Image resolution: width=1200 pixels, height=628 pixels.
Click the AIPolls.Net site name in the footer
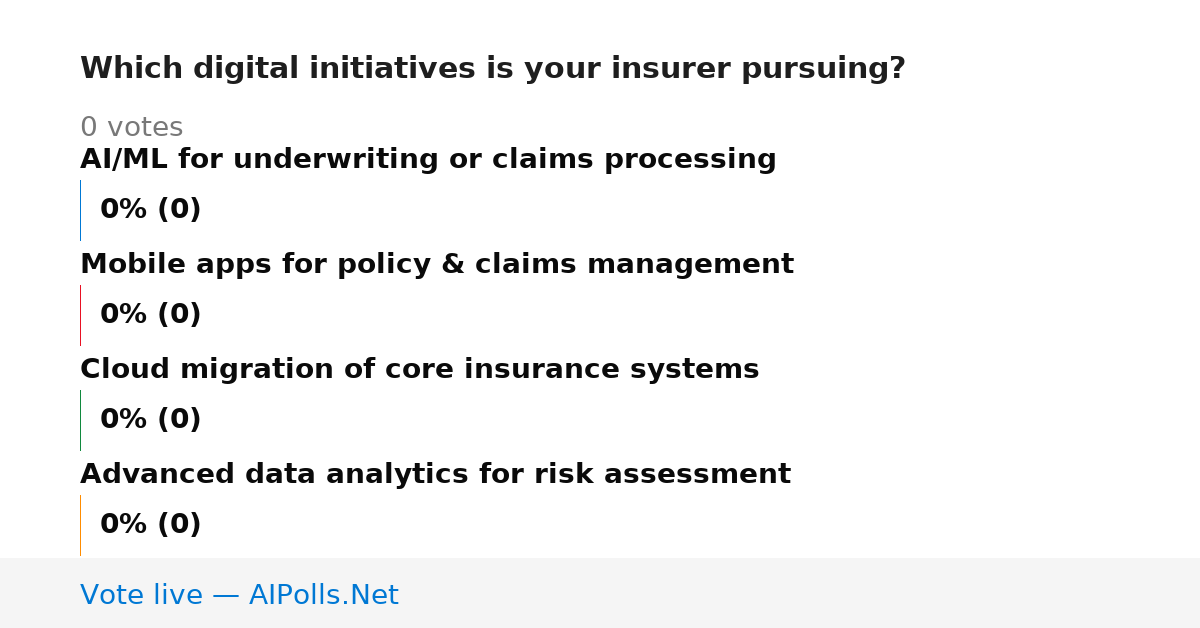click(323, 595)
